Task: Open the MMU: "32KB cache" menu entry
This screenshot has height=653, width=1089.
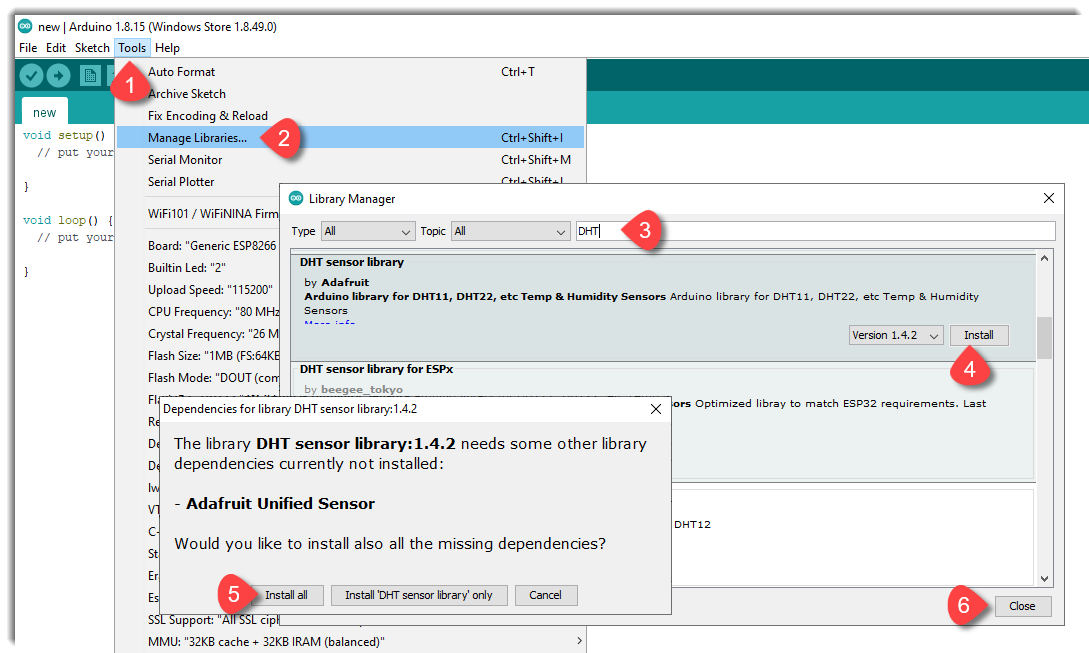Action: (350, 642)
